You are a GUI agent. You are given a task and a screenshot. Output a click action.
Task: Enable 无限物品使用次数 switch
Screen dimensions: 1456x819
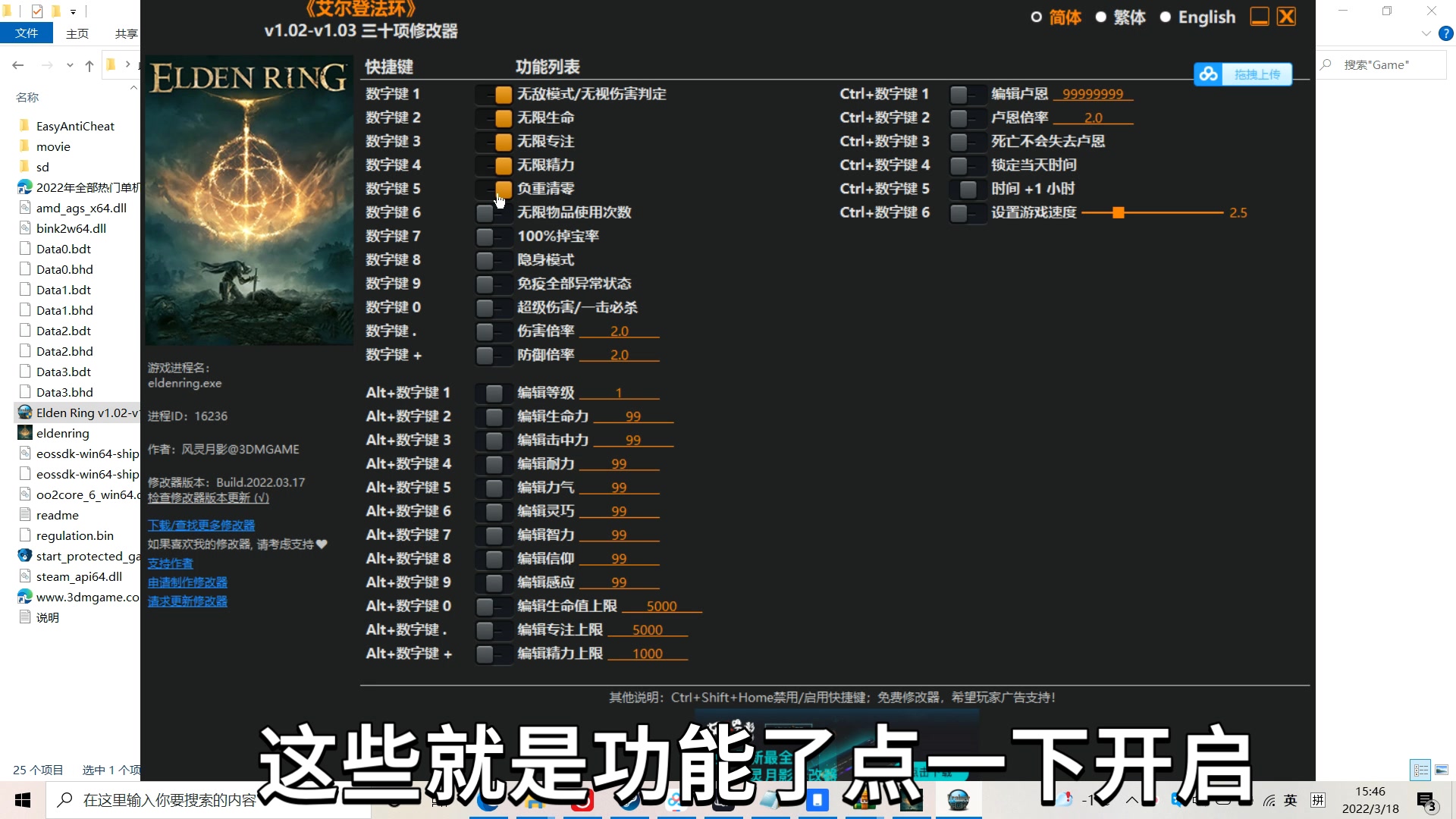click(494, 212)
